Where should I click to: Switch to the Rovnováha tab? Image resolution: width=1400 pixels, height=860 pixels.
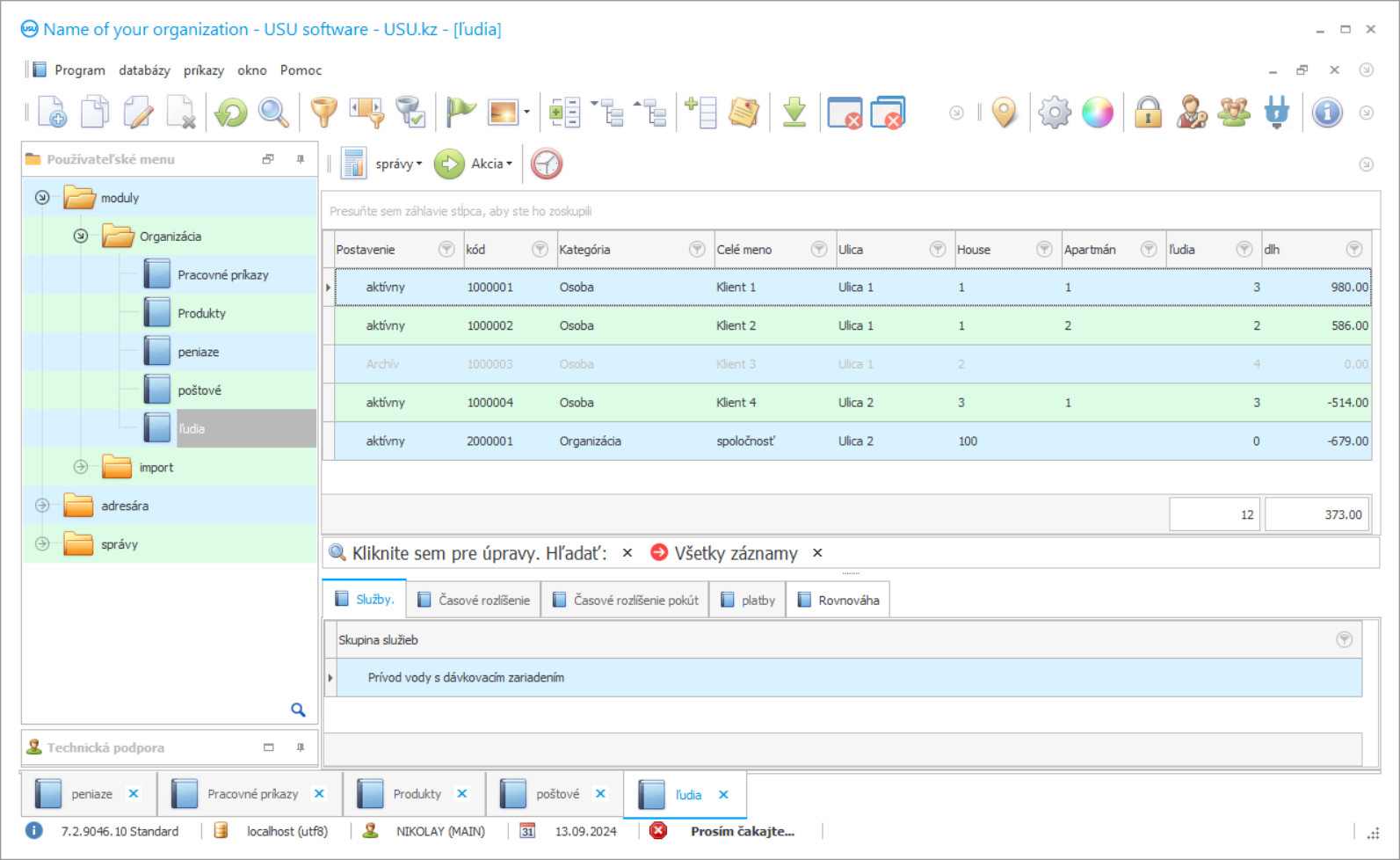coord(838,600)
